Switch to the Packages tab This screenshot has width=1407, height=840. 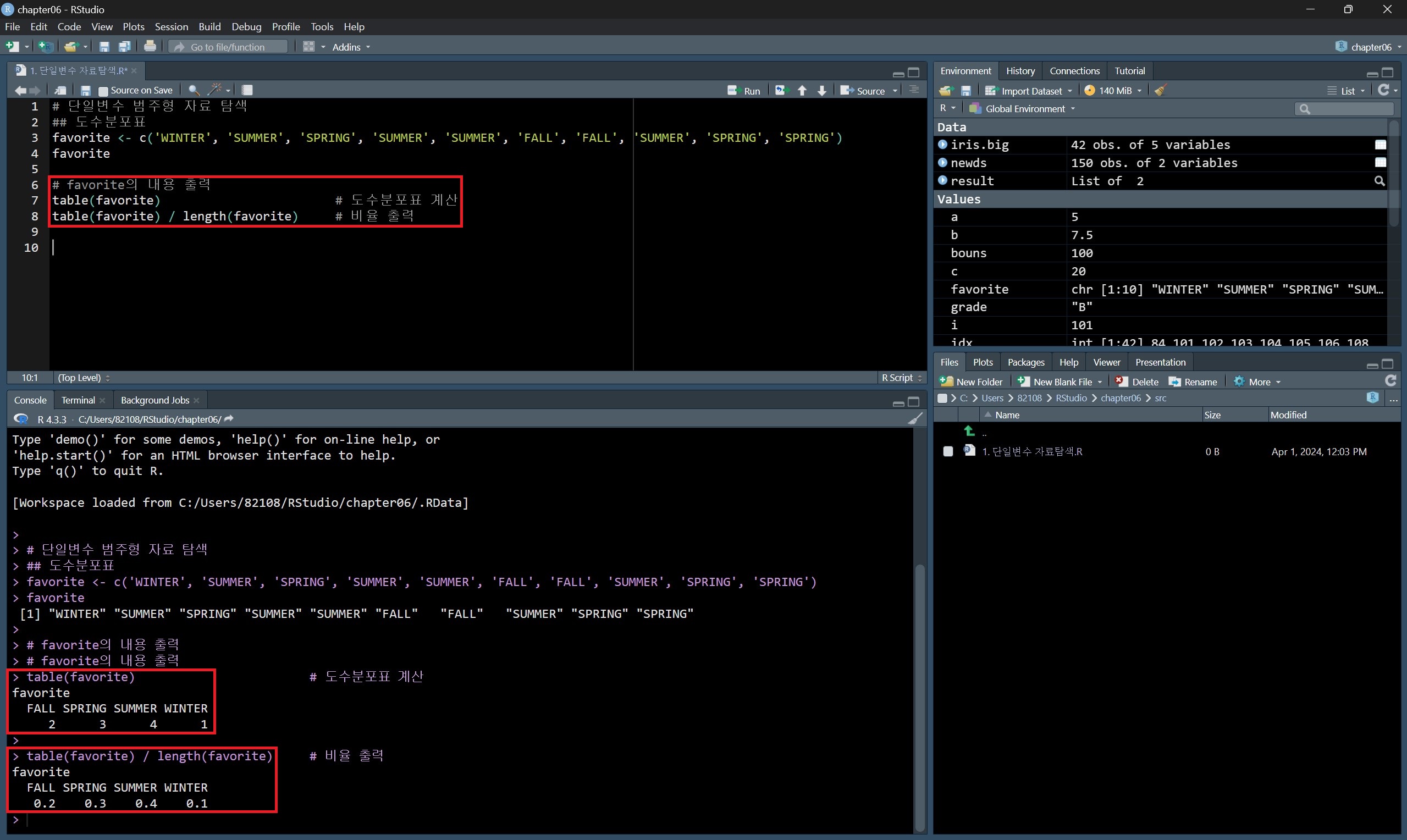(1025, 362)
